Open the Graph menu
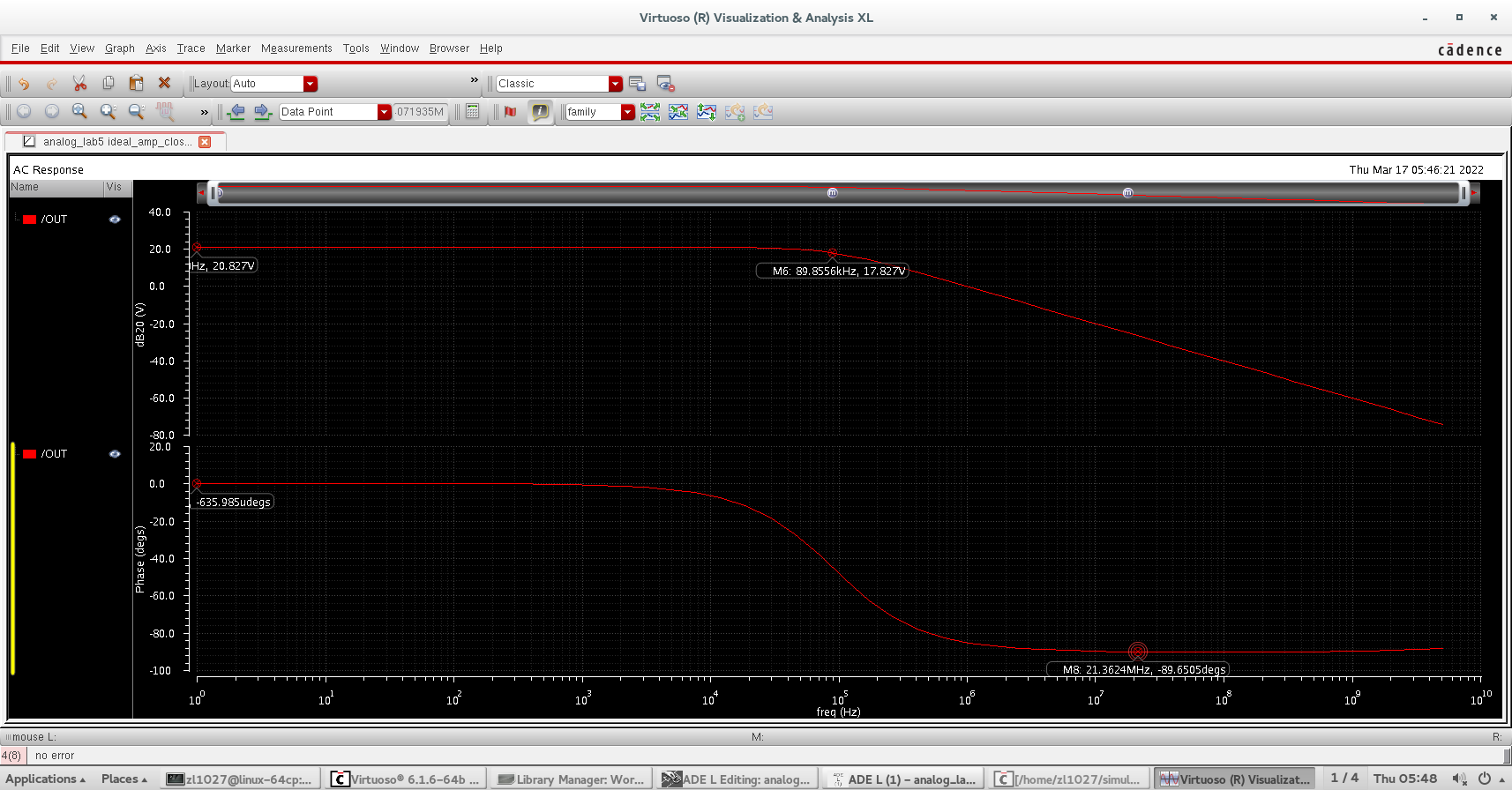 (120, 48)
